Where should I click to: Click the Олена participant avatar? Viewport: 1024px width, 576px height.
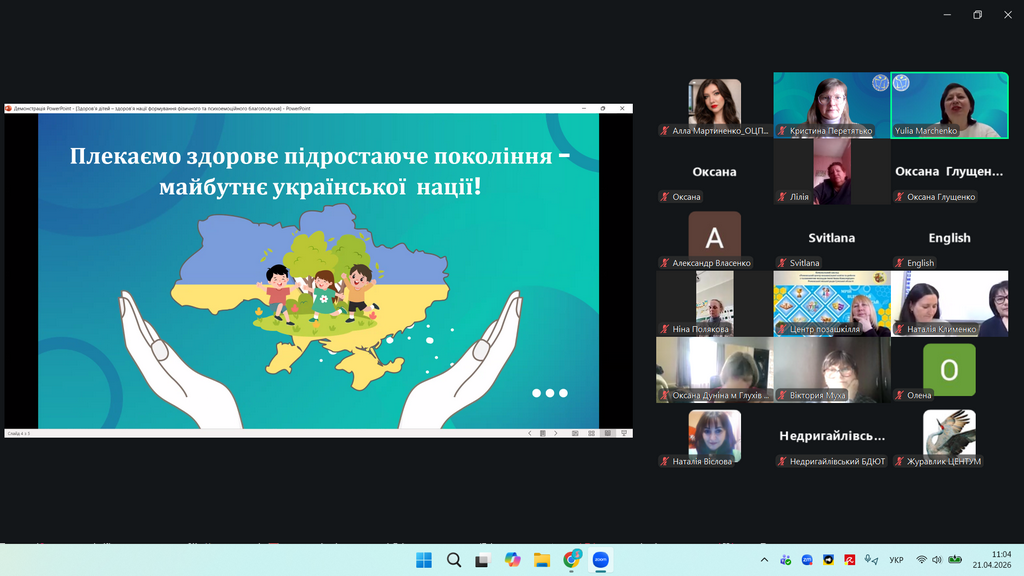click(949, 370)
